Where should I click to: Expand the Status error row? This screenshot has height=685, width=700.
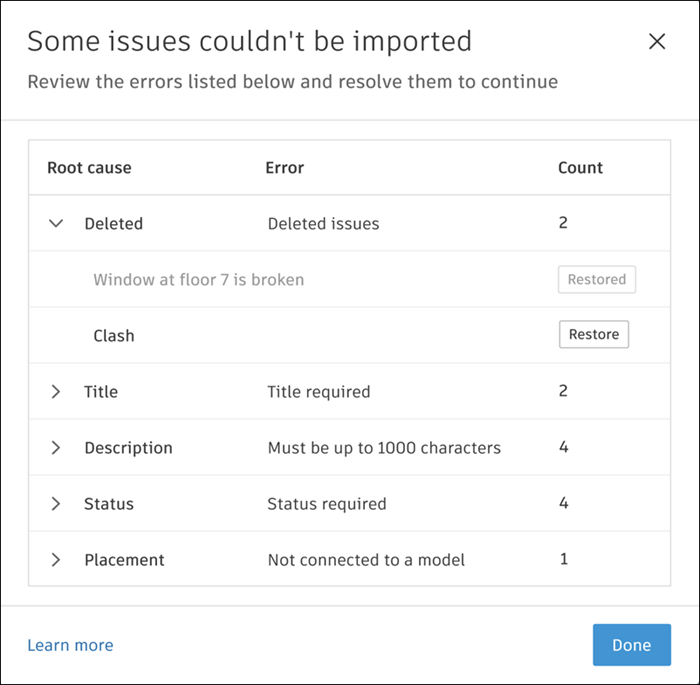coord(56,504)
